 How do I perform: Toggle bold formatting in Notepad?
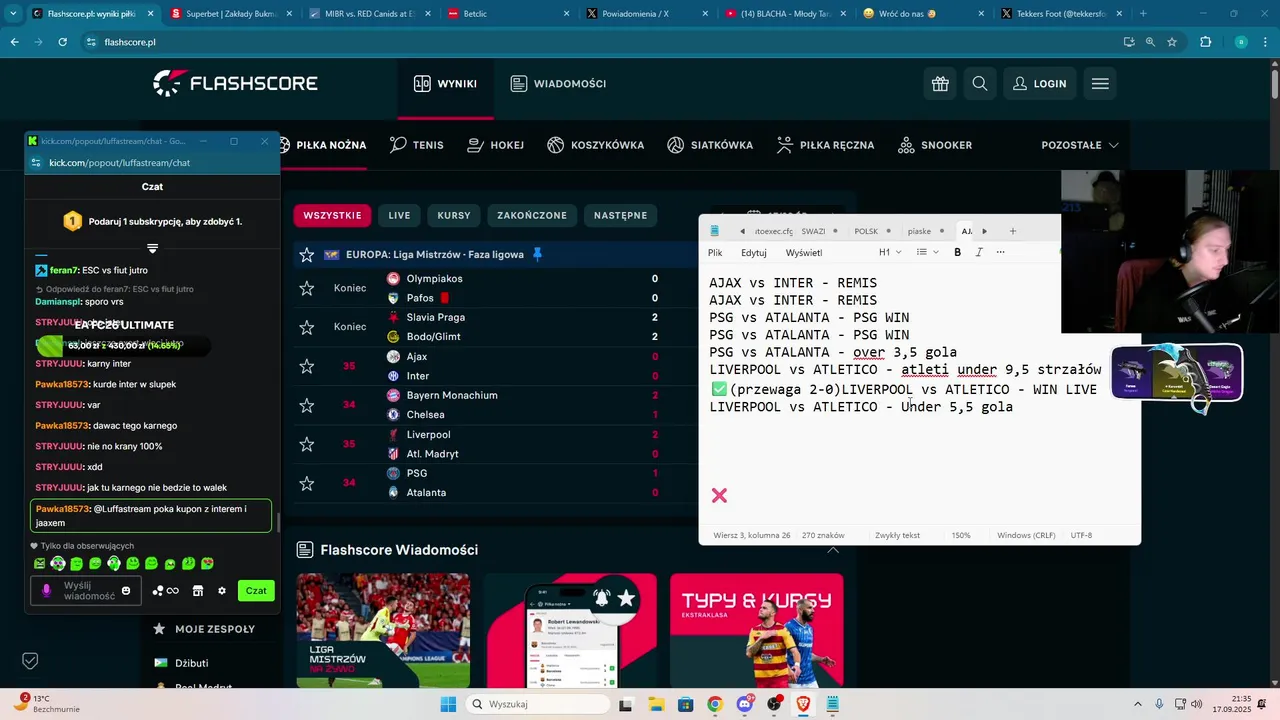coord(957,252)
